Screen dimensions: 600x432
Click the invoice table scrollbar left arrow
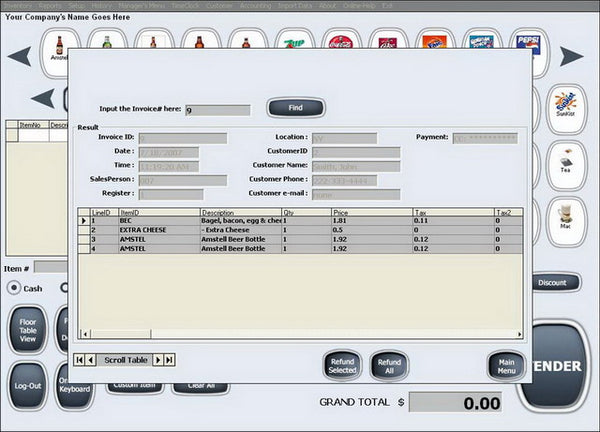click(85, 334)
